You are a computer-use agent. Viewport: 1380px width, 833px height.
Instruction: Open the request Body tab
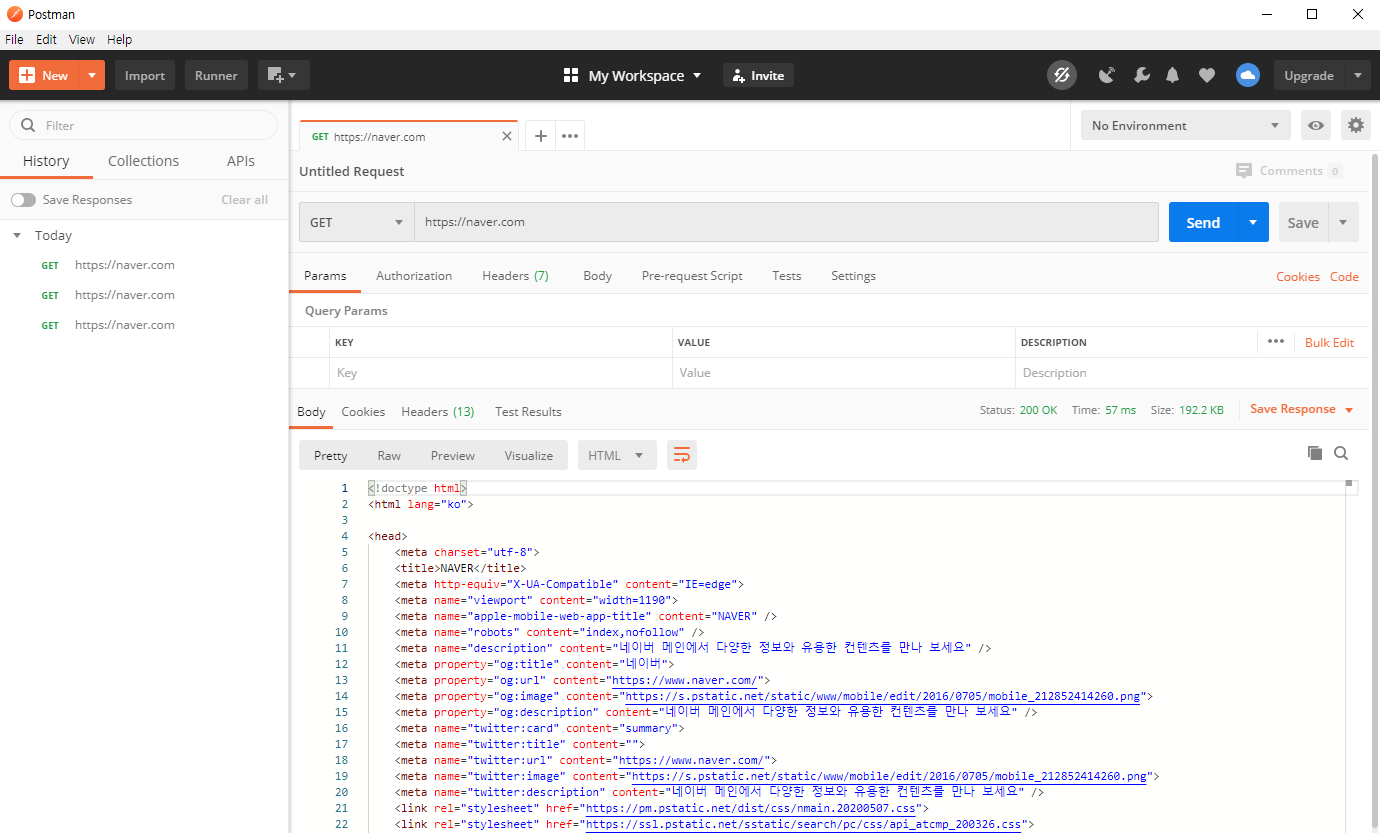pyautogui.click(x=597, y=275)
